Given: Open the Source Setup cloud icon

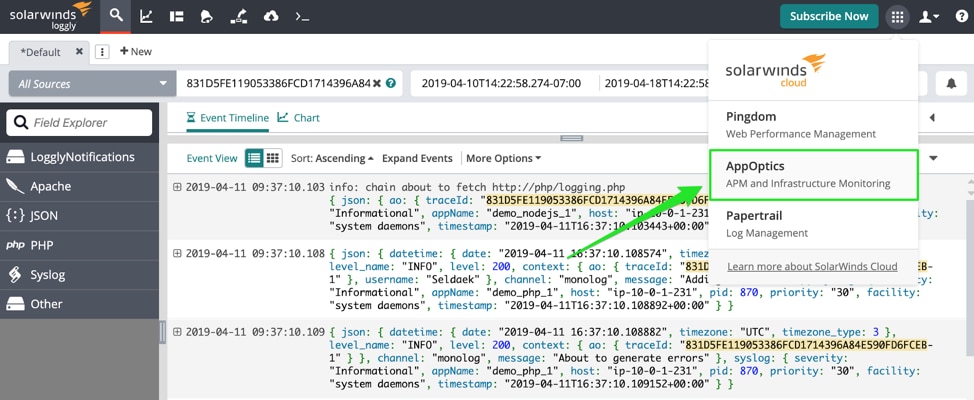Looking at the screenshot, I should [271, 16].
